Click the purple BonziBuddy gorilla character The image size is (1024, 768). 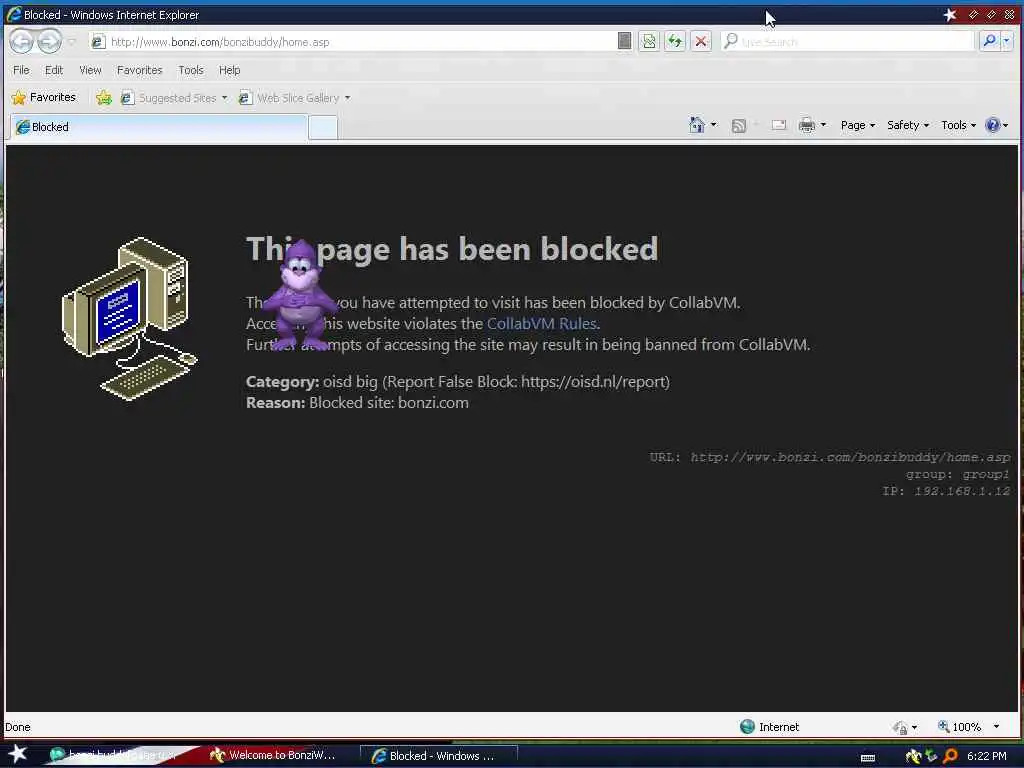point(299,295)
